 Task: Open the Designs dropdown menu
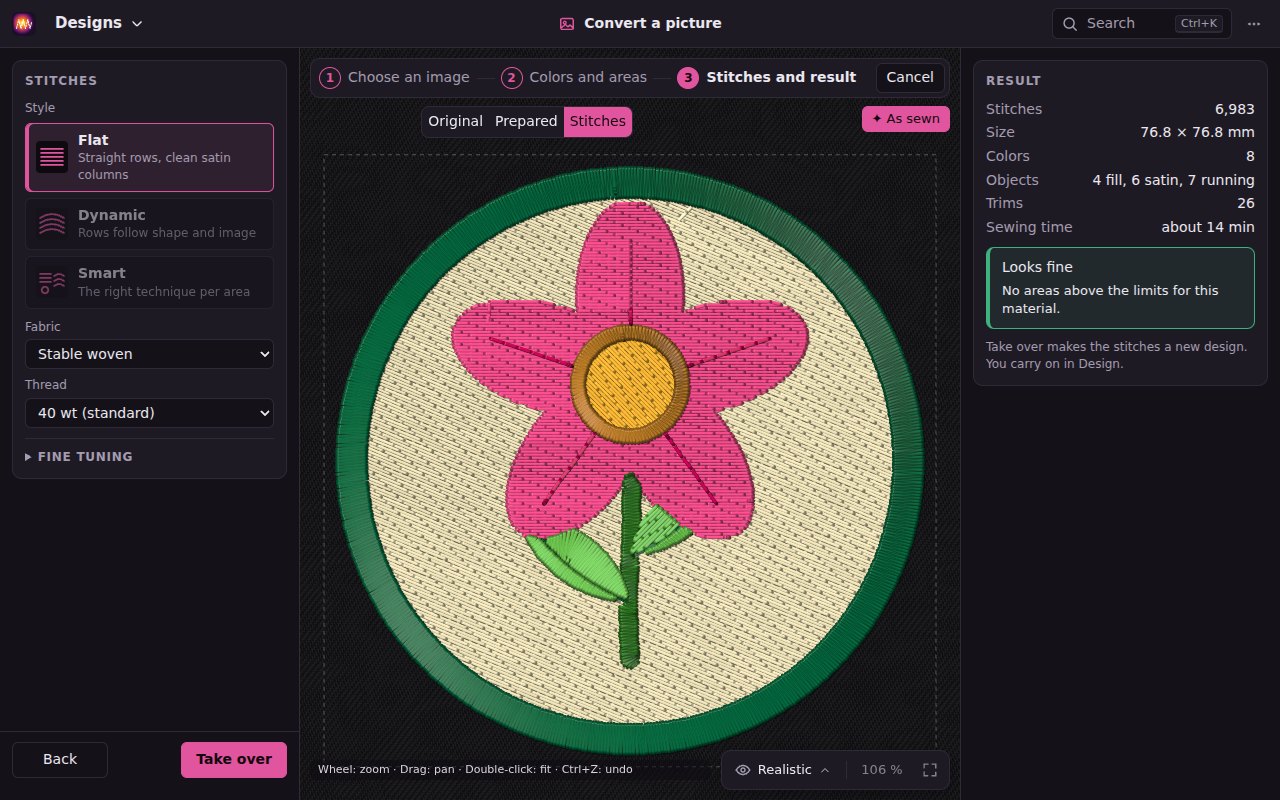(x=99, y=23)
